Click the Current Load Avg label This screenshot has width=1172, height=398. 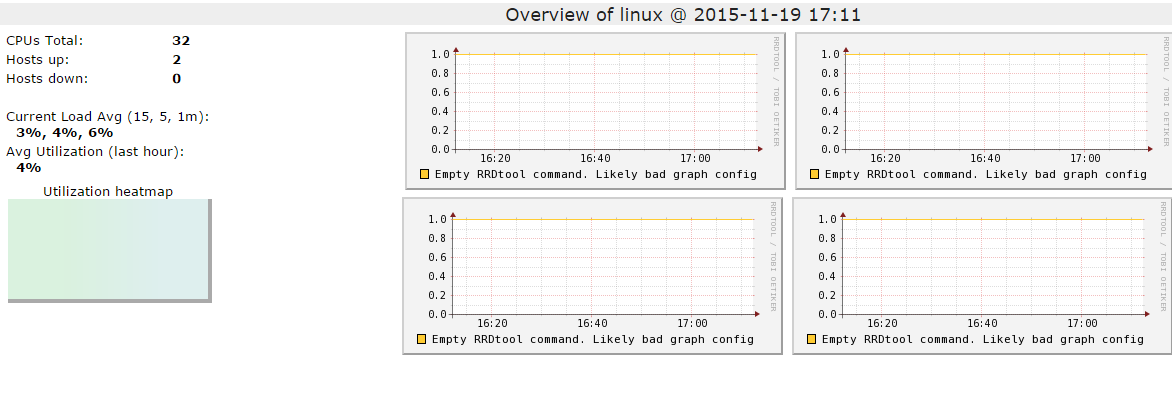click(108, 117)
